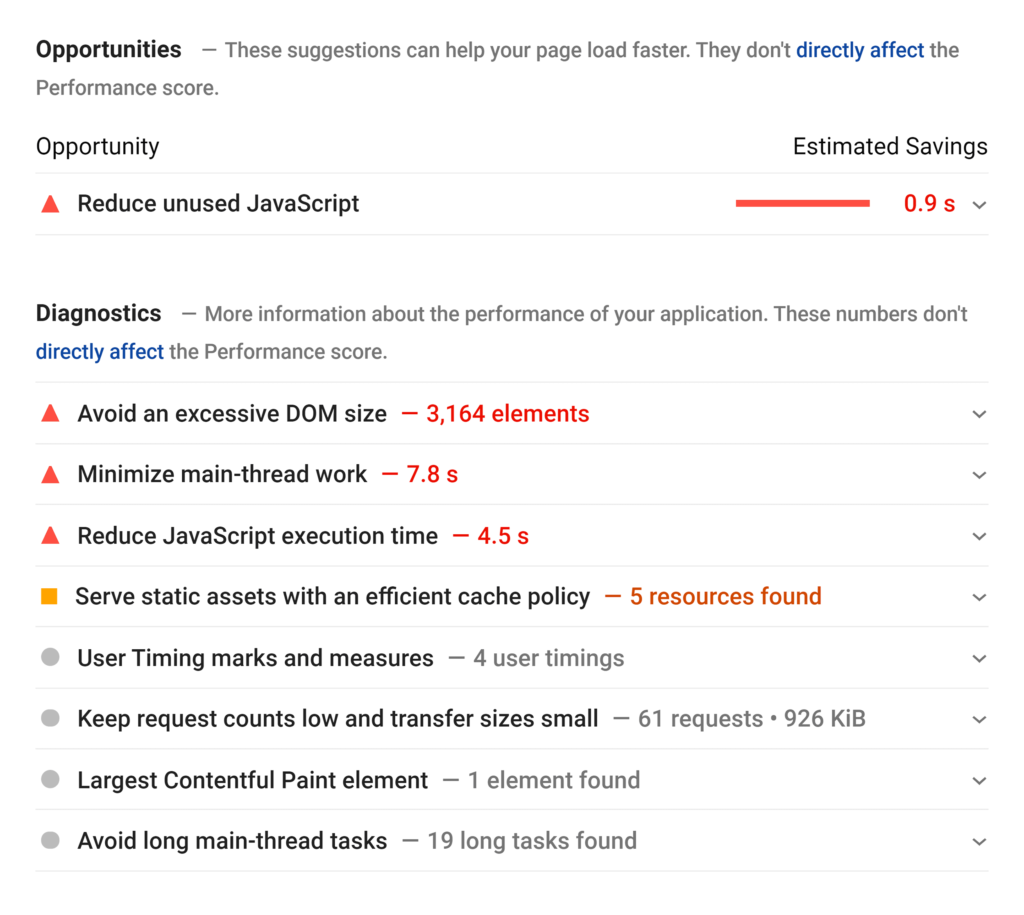Click the red Estimated Savings bar
1024x915 pixels.
coord(802,203)
